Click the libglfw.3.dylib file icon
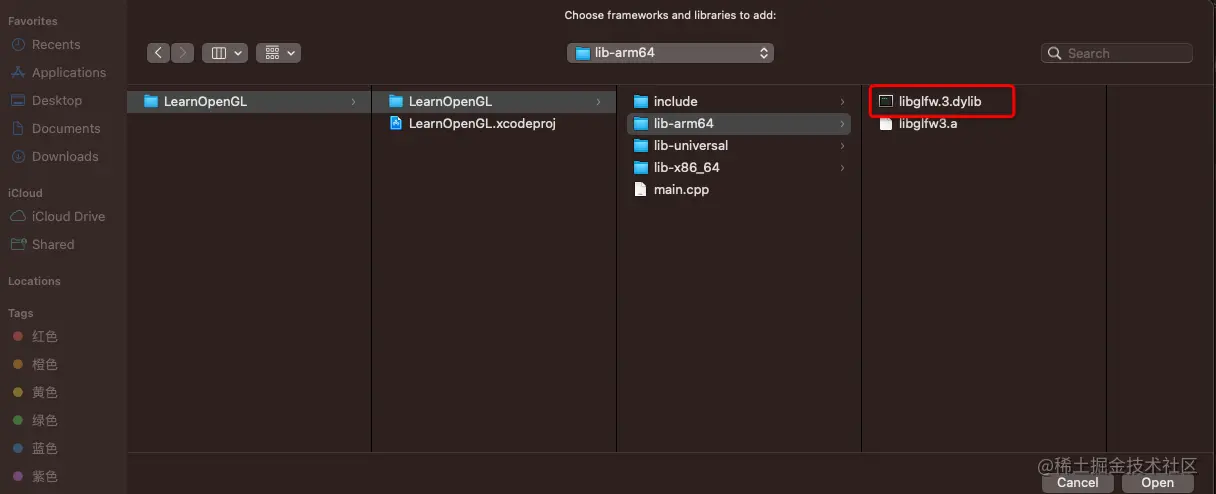The height and width of the screenshot is (494, 1216). coord(886,101)
